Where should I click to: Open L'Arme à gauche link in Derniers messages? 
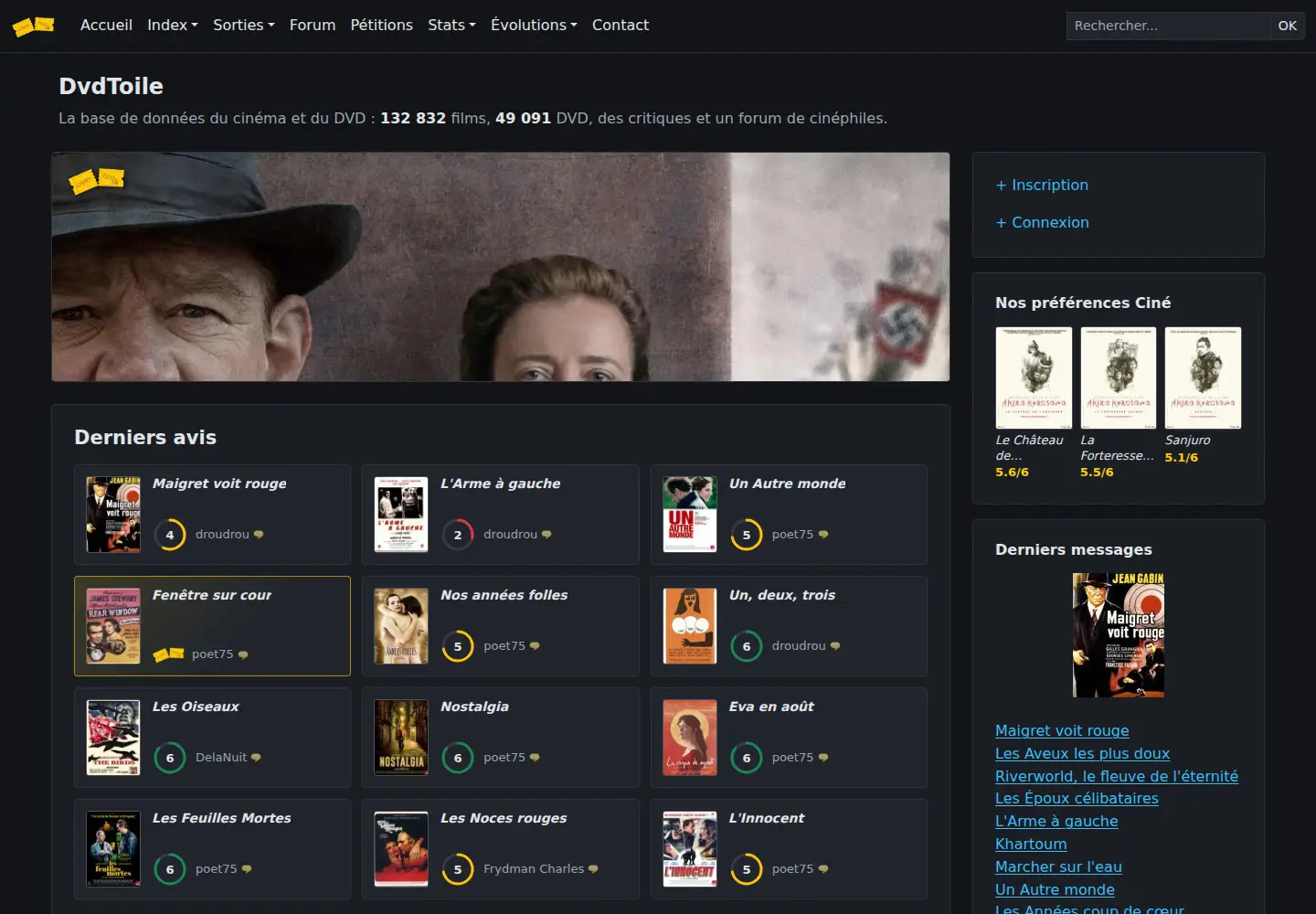click(1056, 821)
